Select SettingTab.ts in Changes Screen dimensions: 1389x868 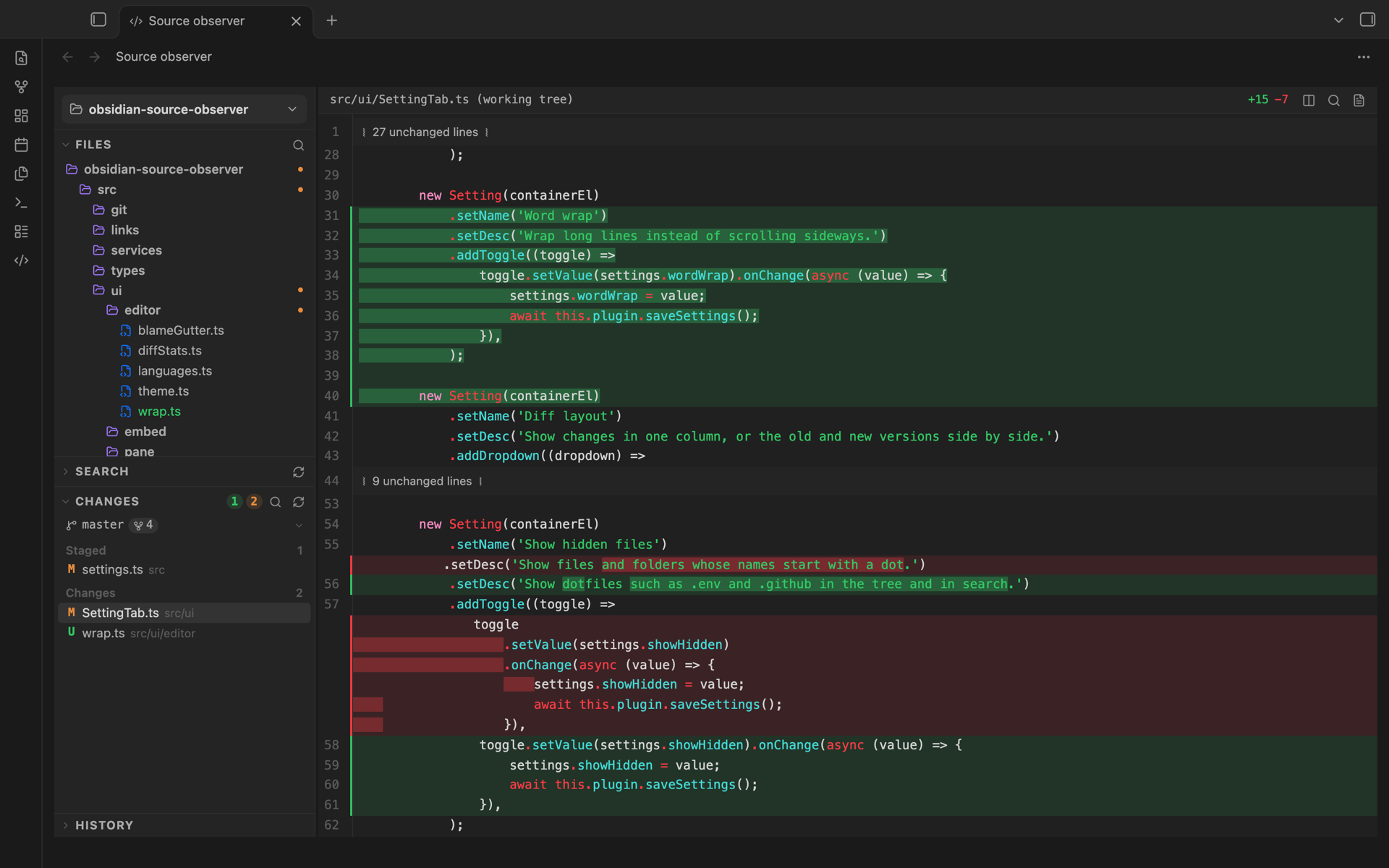(x=184, y=613)
